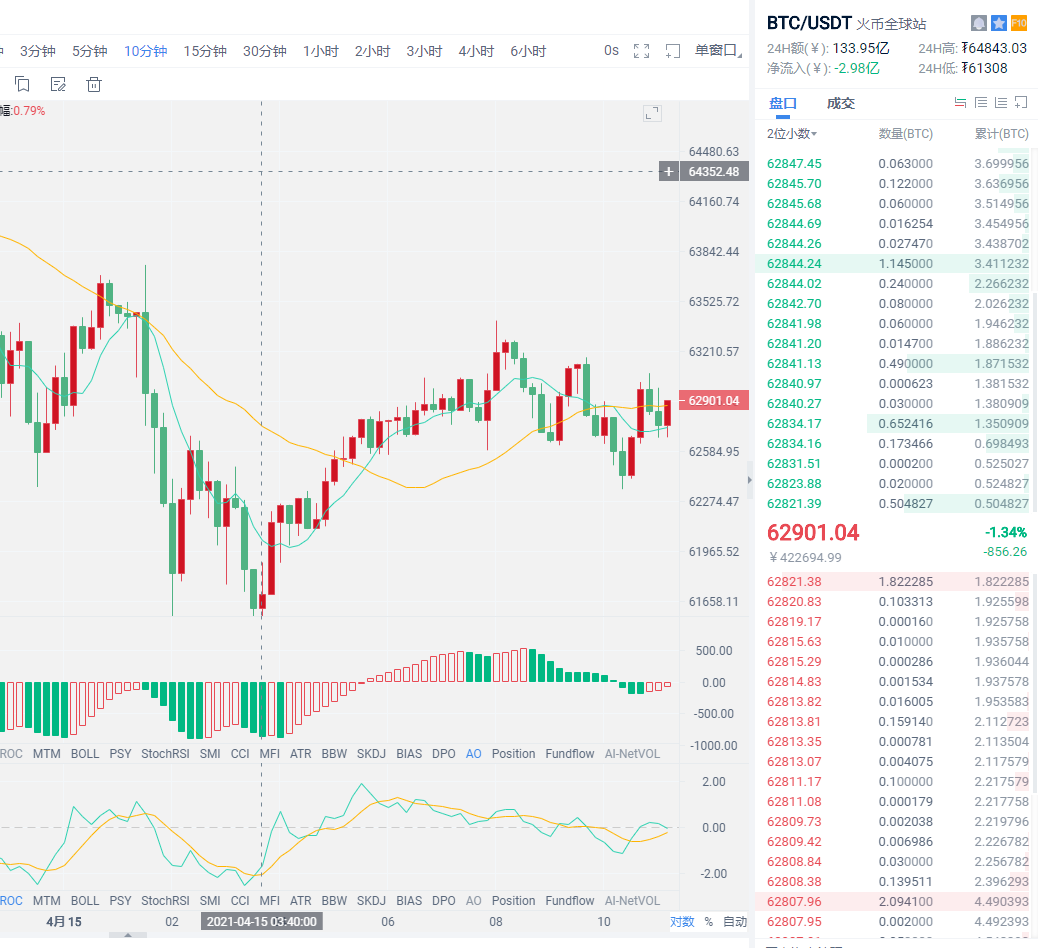Show combined buy/sell order book view icon
1038x948 pixels.
[960, 103]
